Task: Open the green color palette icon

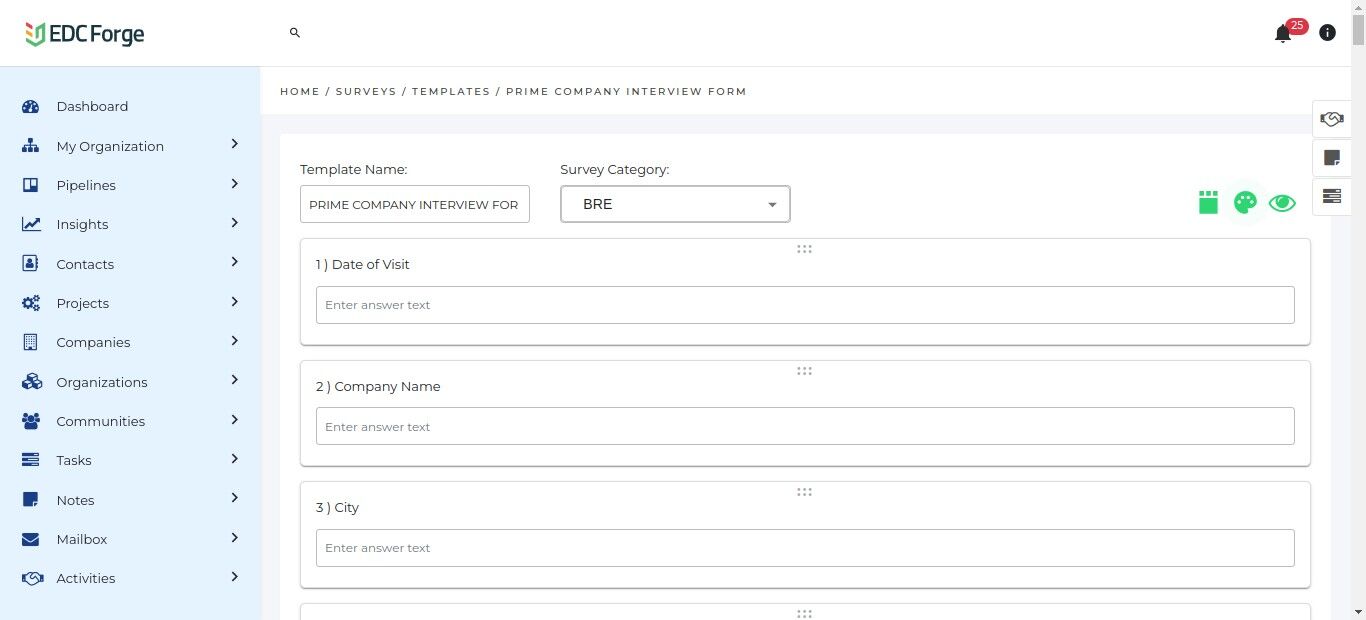Action: click(1245, 203)
